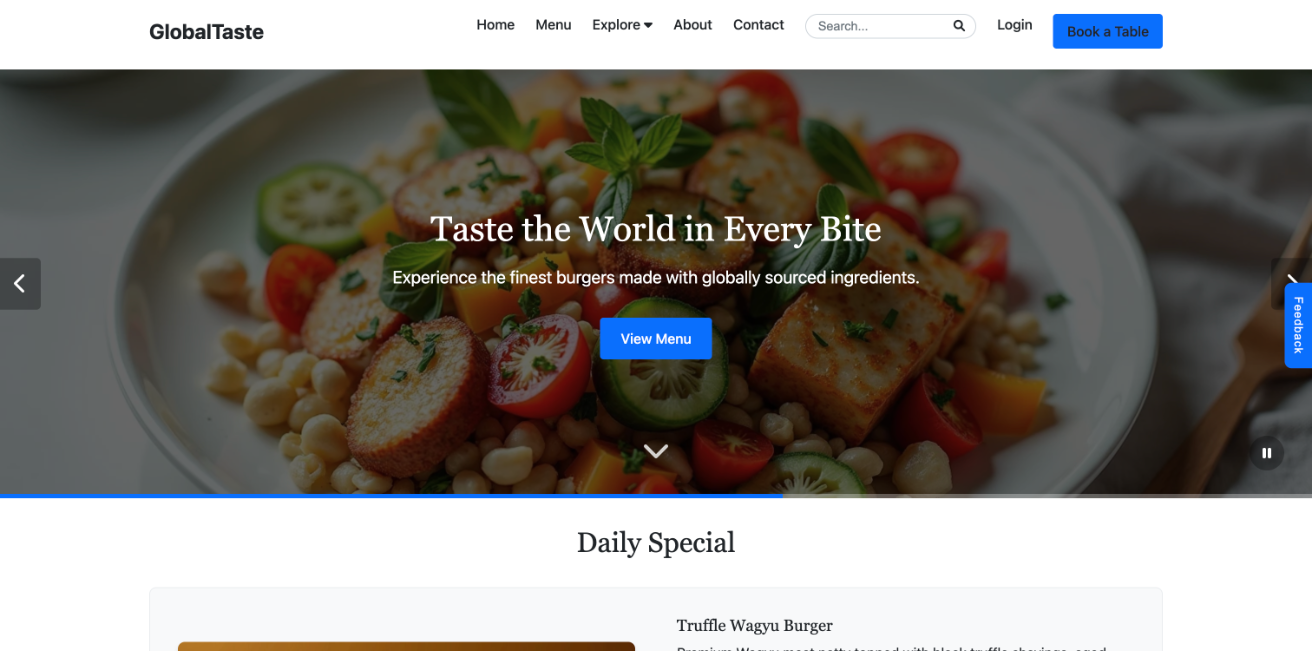
Task: Open the Contact page link
Action: [x=758, y=25]
